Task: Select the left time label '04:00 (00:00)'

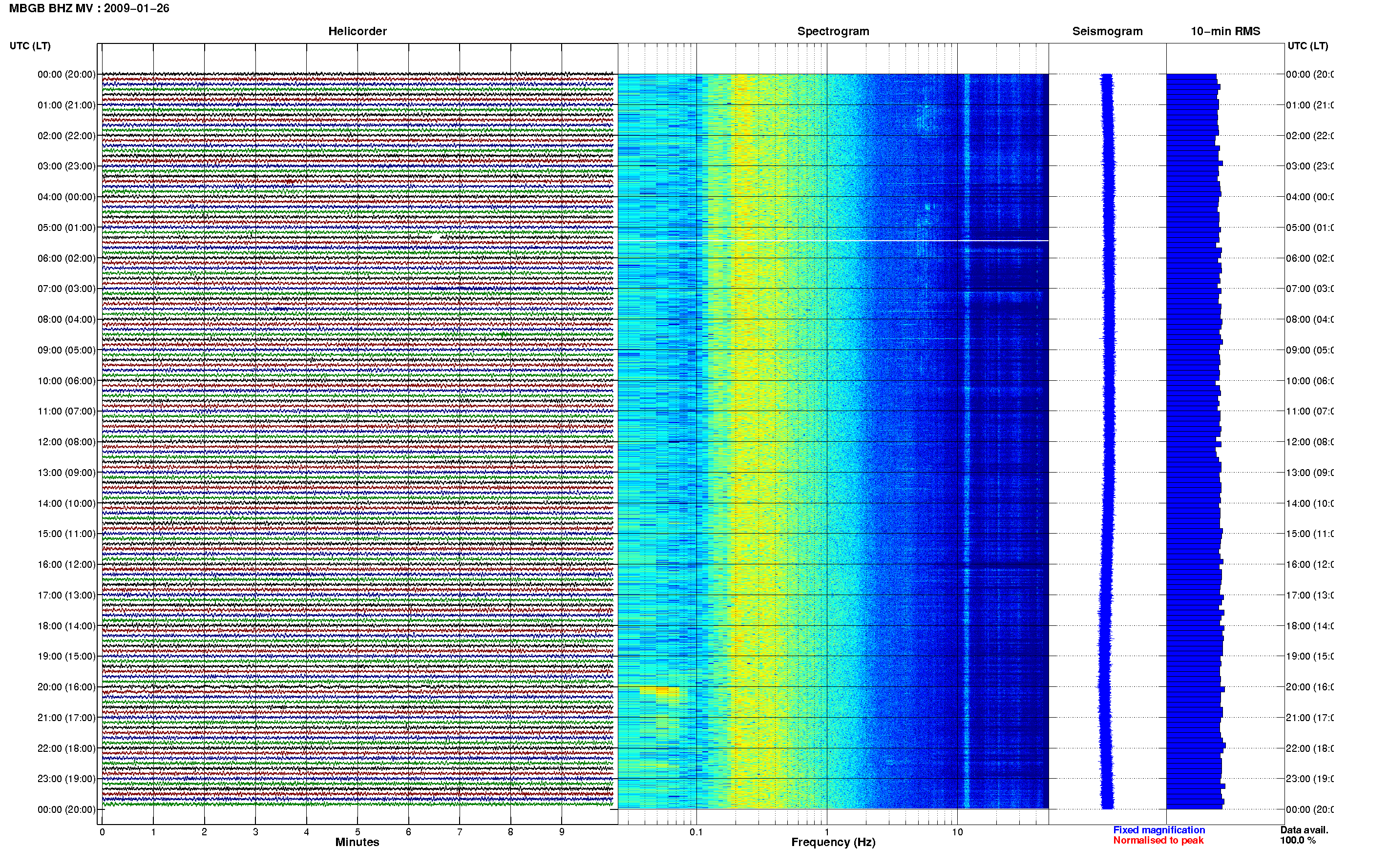Action: click(x=66, y=197)
